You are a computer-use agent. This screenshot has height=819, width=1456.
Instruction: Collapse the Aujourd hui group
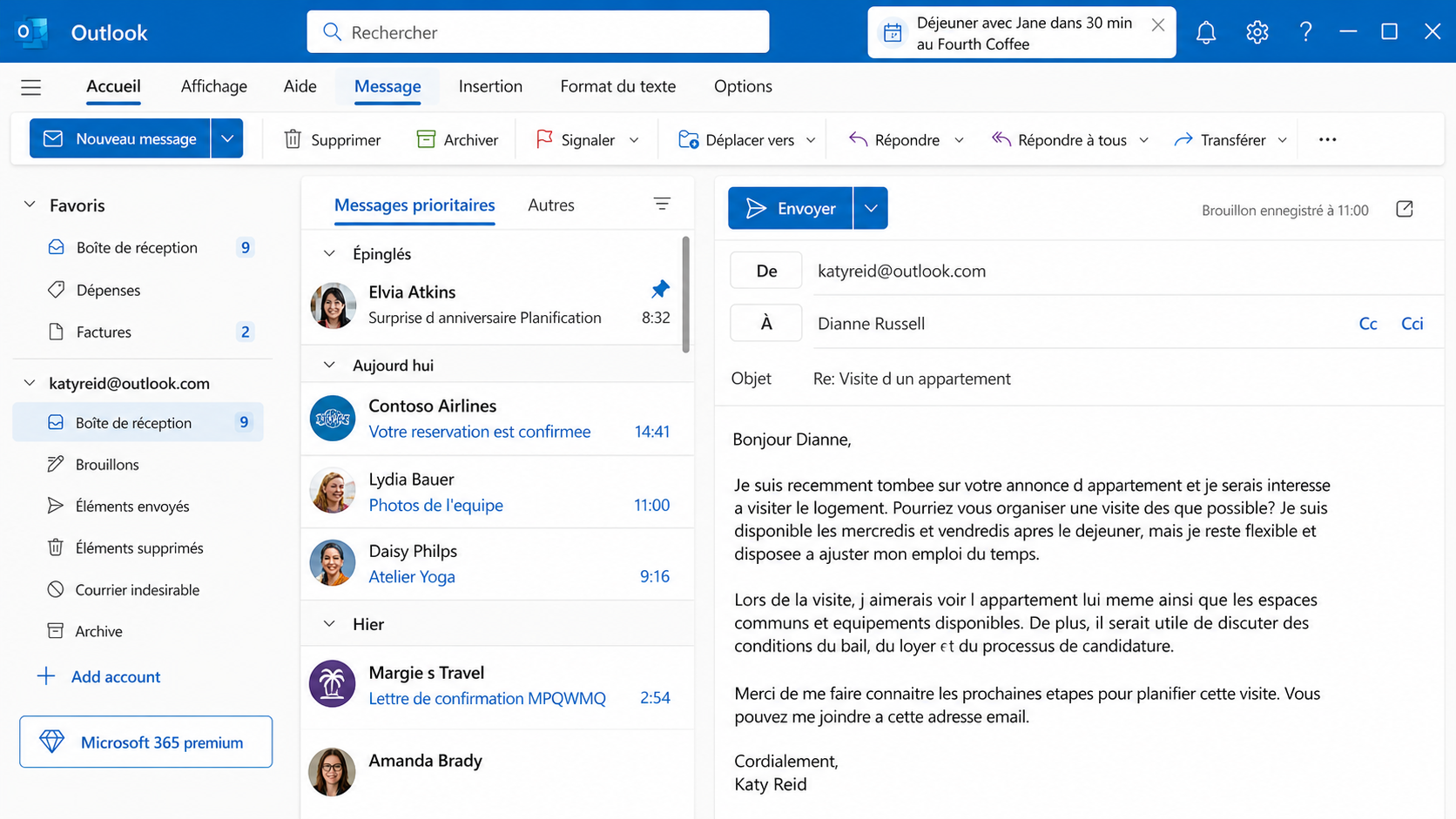[x=329, y=365]
